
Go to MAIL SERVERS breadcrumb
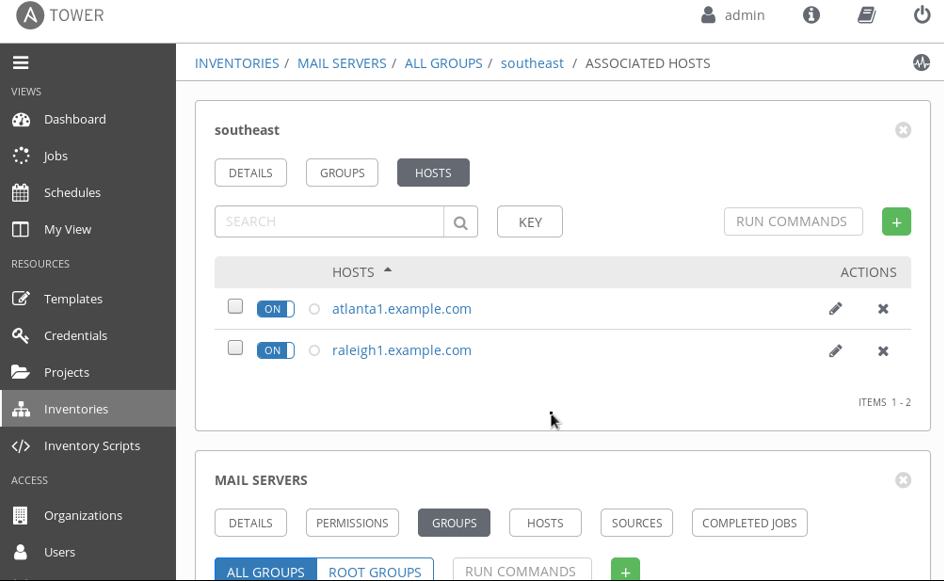click(342, 63)
